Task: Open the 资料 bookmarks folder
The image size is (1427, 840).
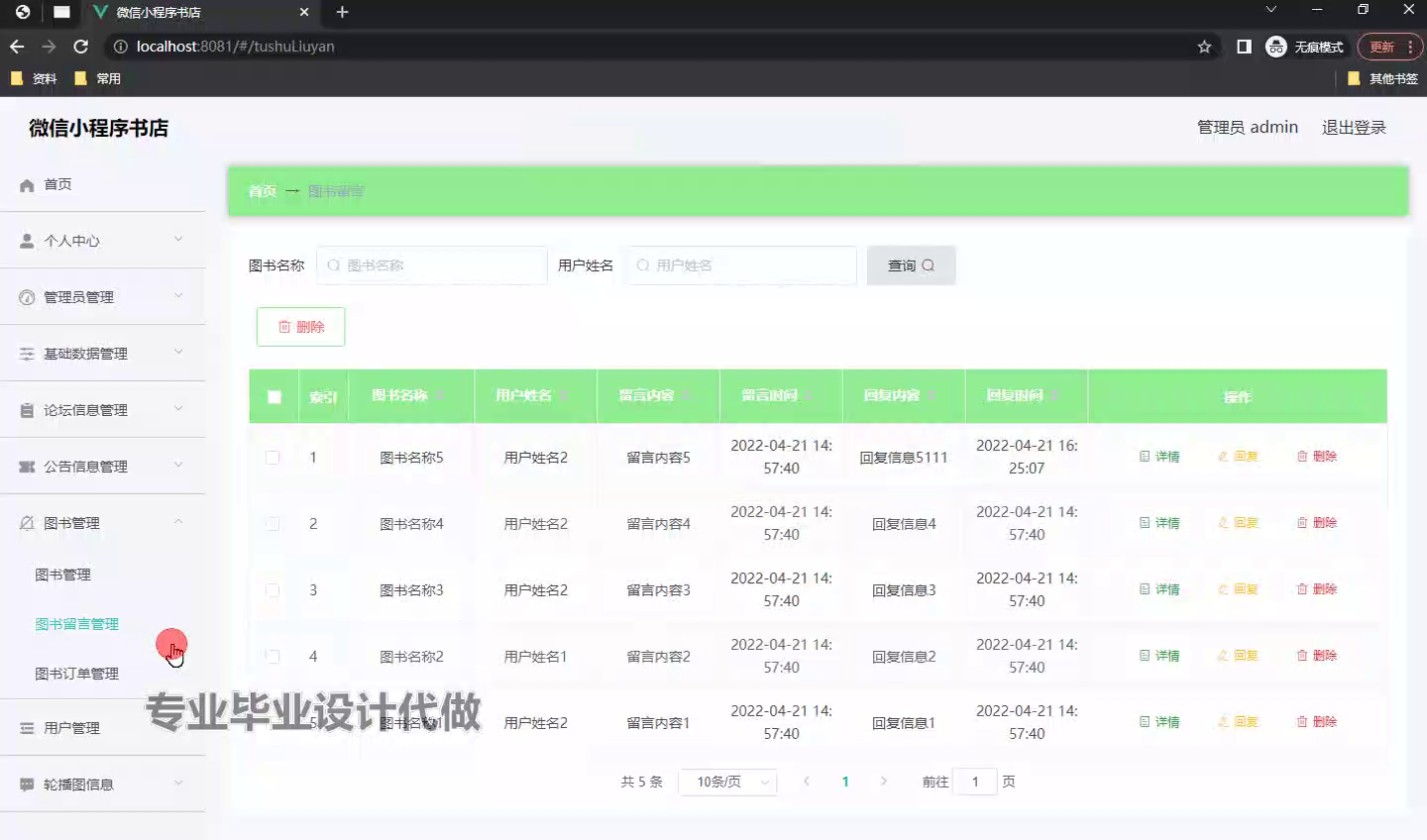Action: (x=34, y=78)
